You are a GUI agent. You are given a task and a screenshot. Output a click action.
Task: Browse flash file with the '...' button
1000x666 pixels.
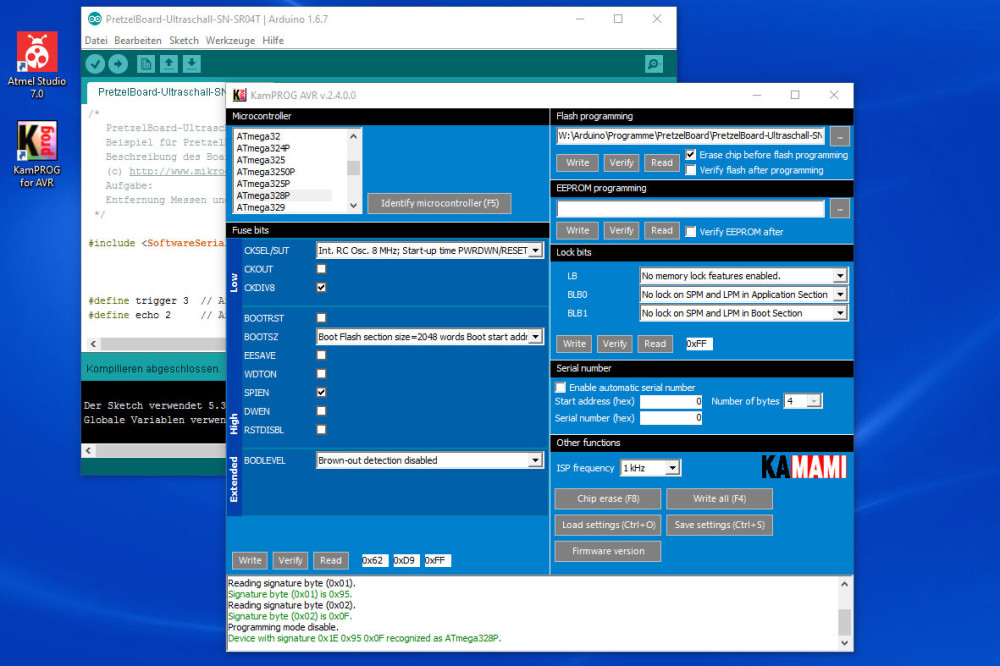pyautogui.click(x=838, y=137)
